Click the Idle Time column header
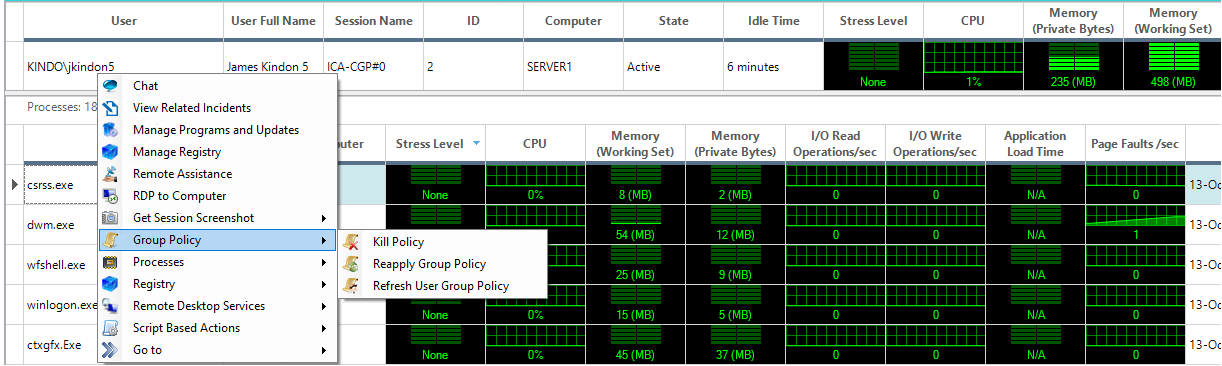The width and height of the screenshot is (1222, 366). point(774,20)
